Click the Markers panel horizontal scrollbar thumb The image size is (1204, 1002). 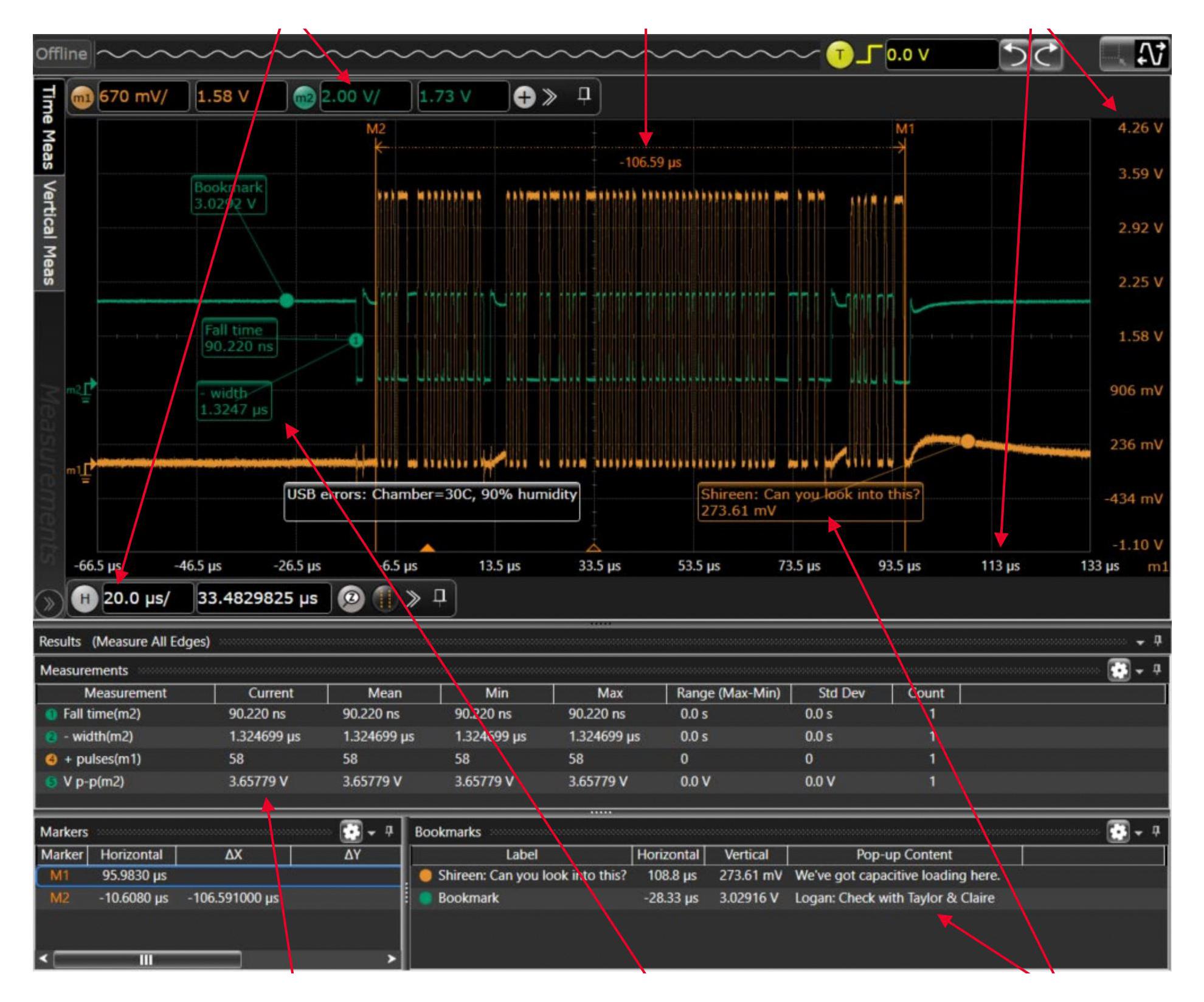[147, 960]
